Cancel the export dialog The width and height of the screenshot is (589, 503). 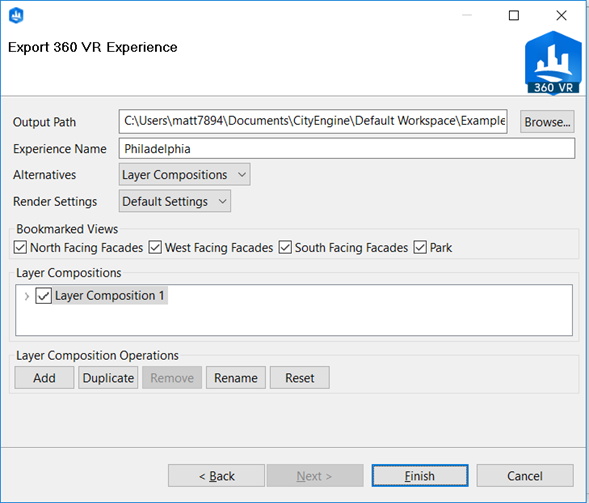click(525, 476)
